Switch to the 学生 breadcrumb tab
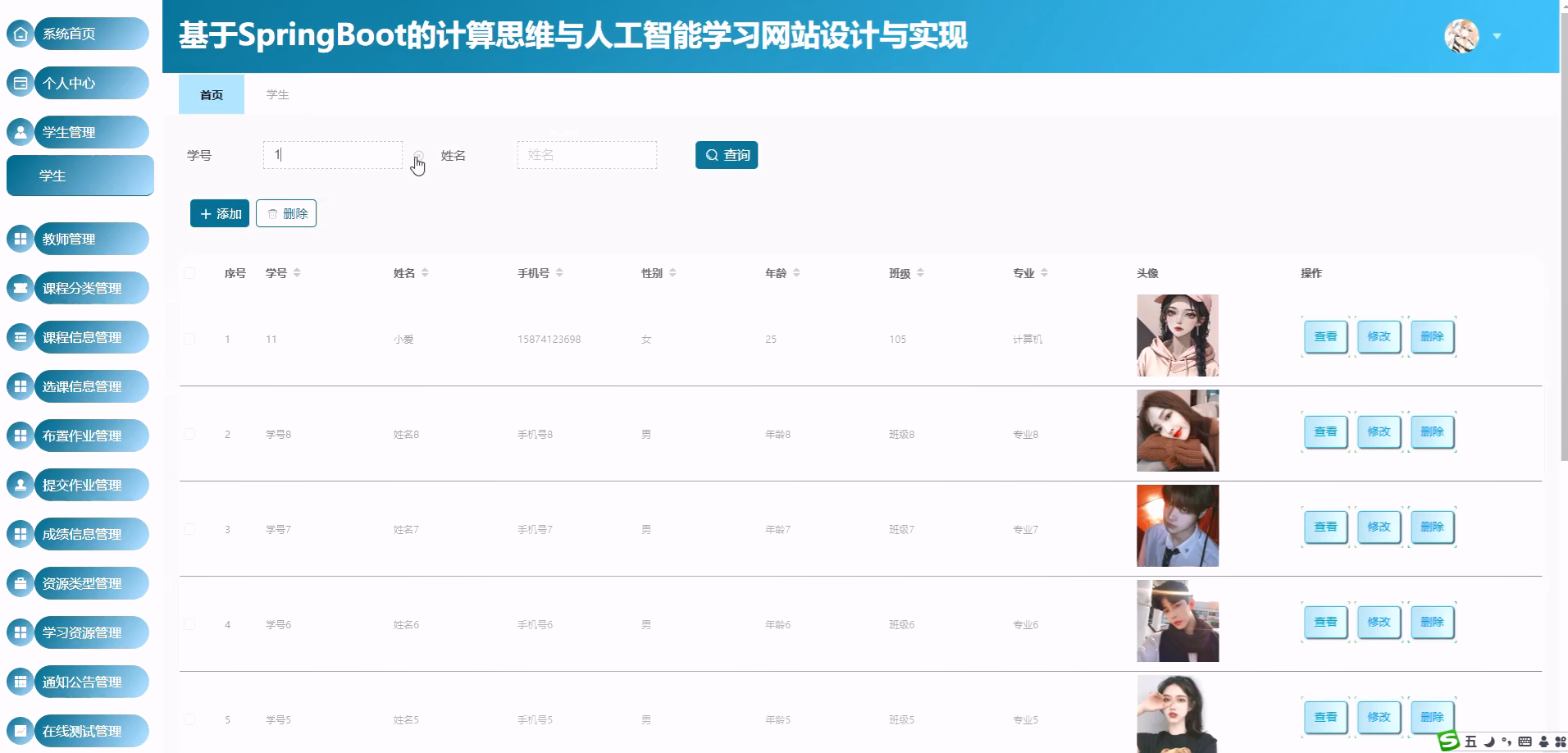Image resolution: width=1568 pixels, height=753 pixels. (x=278, y=94)
